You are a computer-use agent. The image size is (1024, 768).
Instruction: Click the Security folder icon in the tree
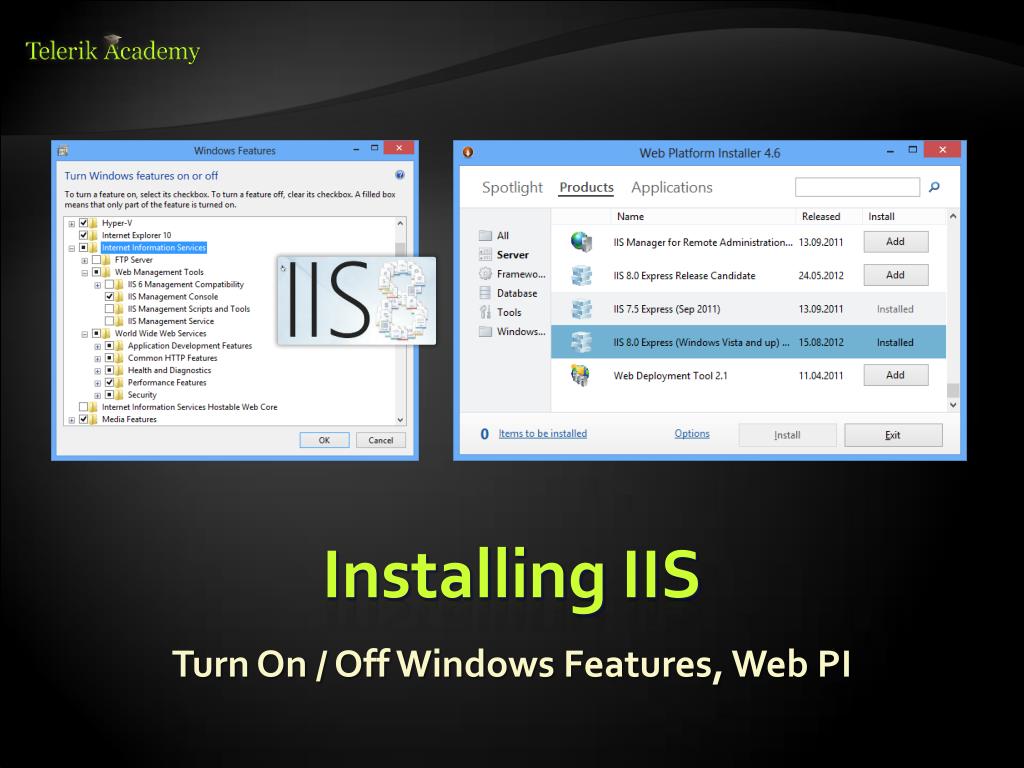coord(120,395)
